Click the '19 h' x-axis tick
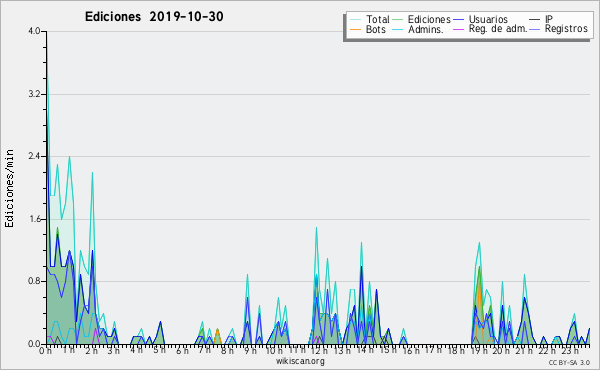The width and height of the screenshot is (600, 370). (478, 350)
